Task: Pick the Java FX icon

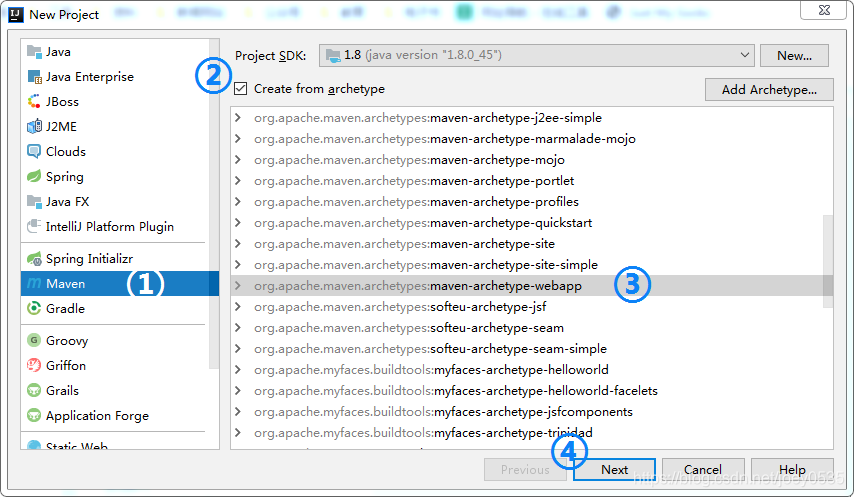Action: pyautogui.click(x=34, y=201)
